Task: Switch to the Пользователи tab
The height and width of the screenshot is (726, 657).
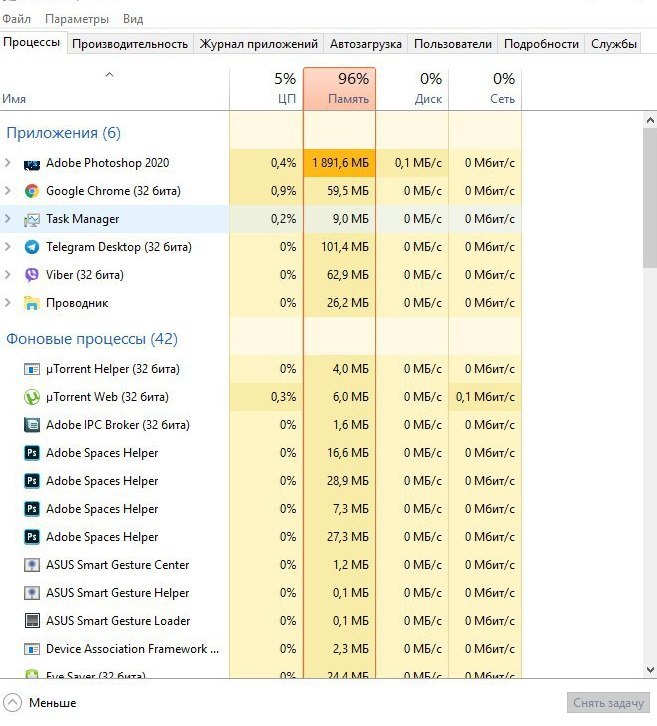Action: coord(453,44)
